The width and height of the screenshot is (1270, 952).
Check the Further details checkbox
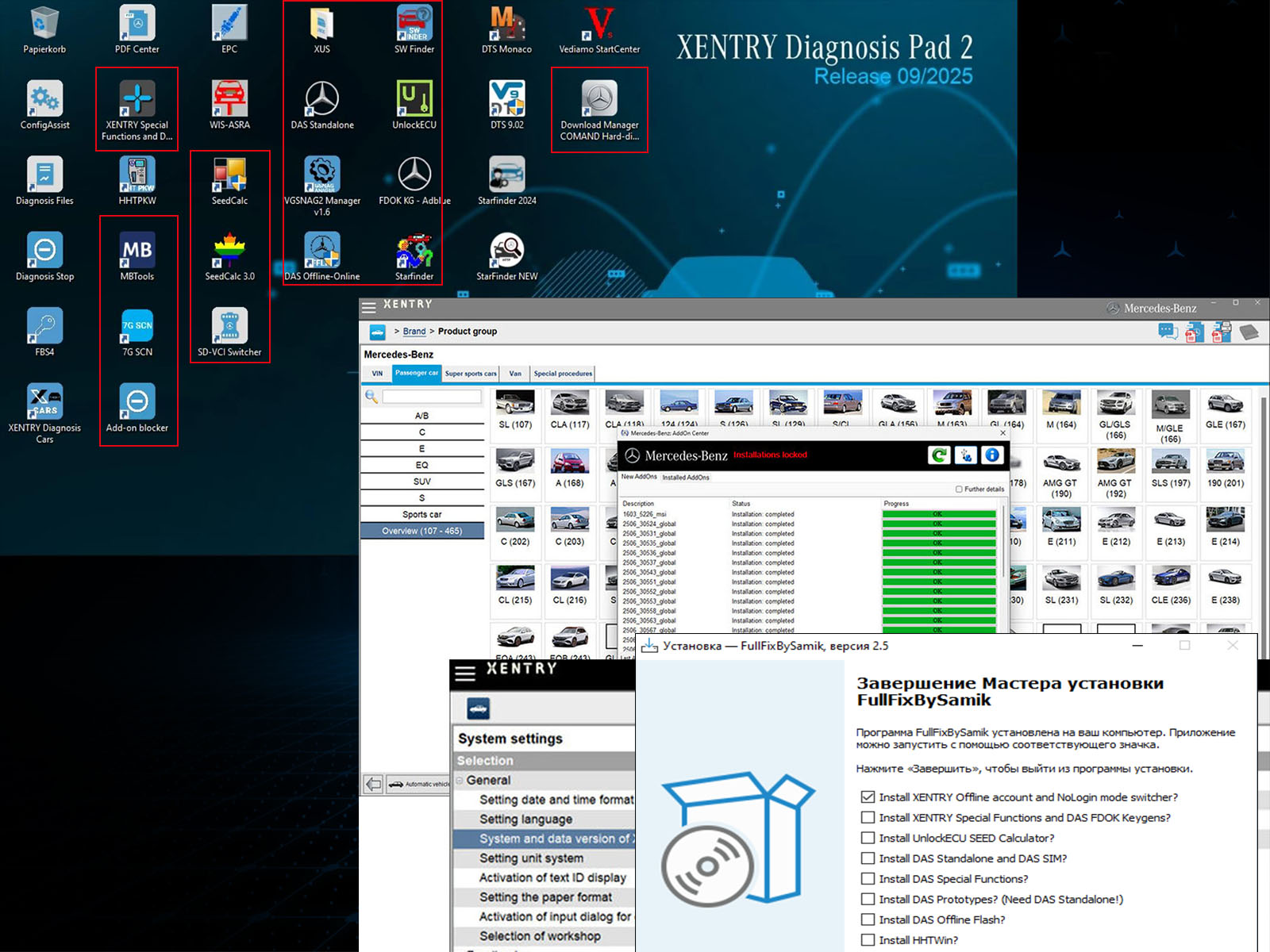pyautogui.click(x=959, y=489)
